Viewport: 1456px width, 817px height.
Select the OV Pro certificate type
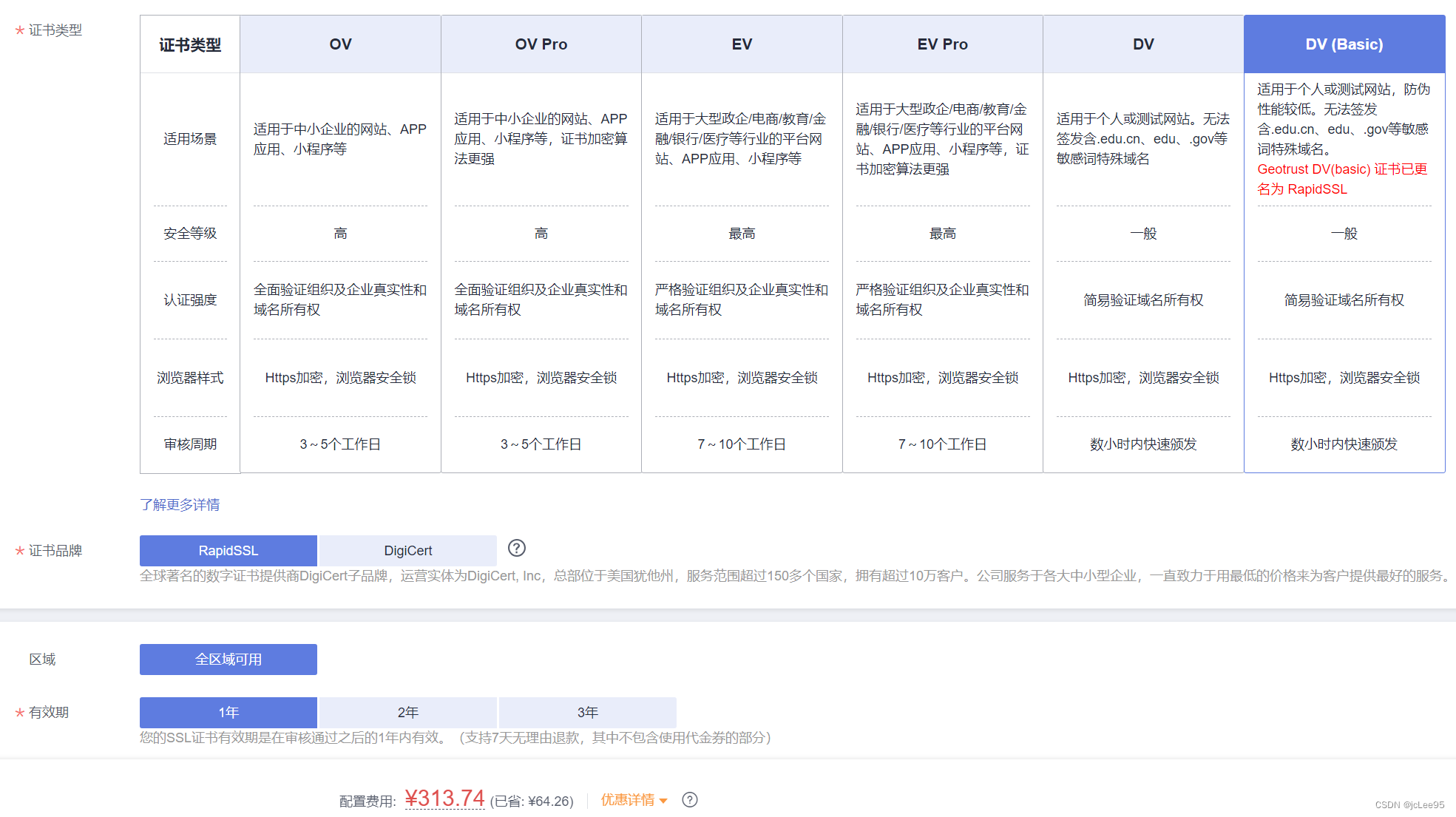coord(541,44)
